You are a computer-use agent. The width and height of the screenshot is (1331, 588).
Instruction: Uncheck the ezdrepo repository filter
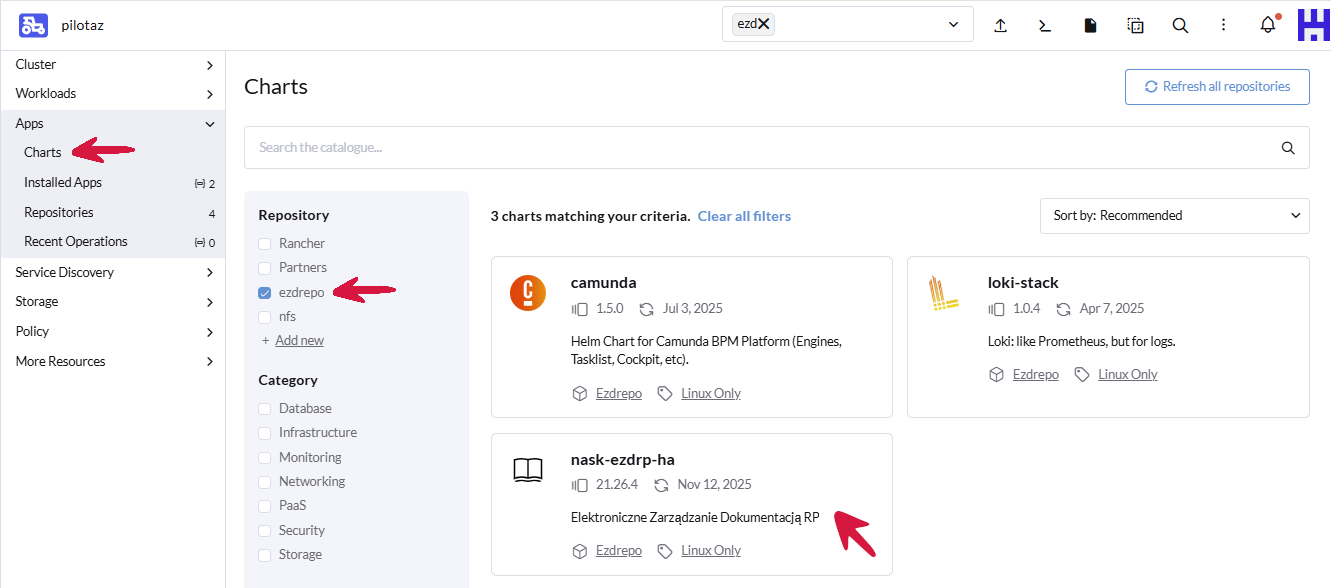pyautogui.click(x=265, y=293)
